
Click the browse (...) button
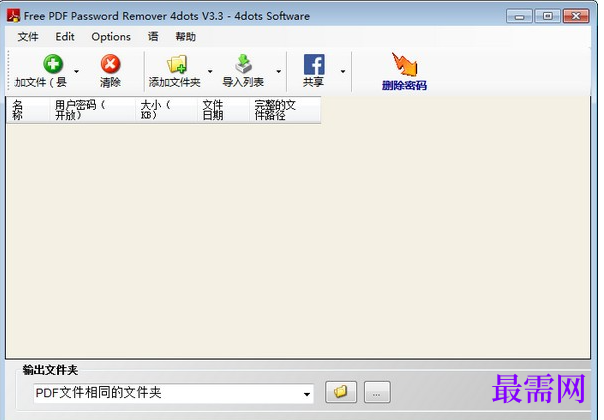click(377, 392)
